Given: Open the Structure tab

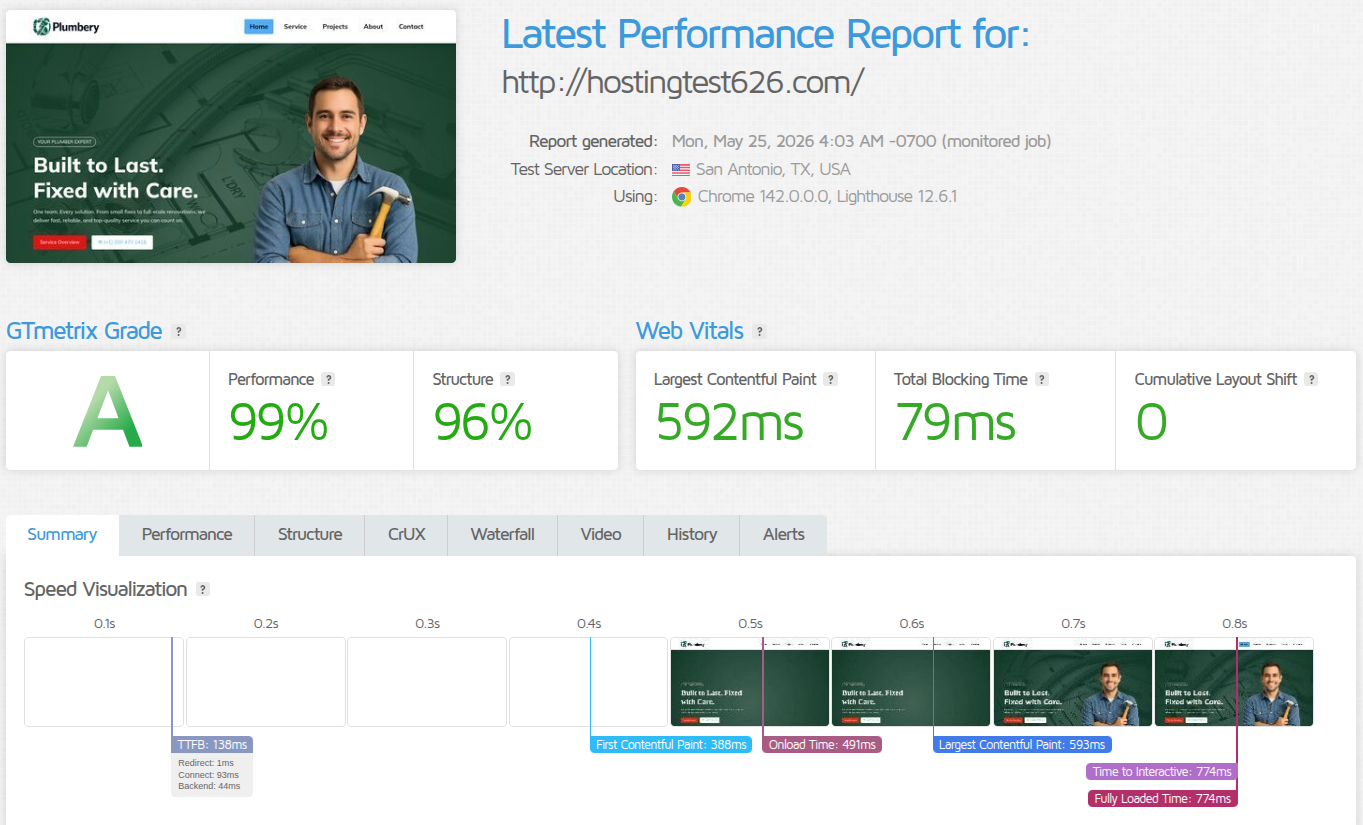Looking at the screenshot, I should pos(310,535).
